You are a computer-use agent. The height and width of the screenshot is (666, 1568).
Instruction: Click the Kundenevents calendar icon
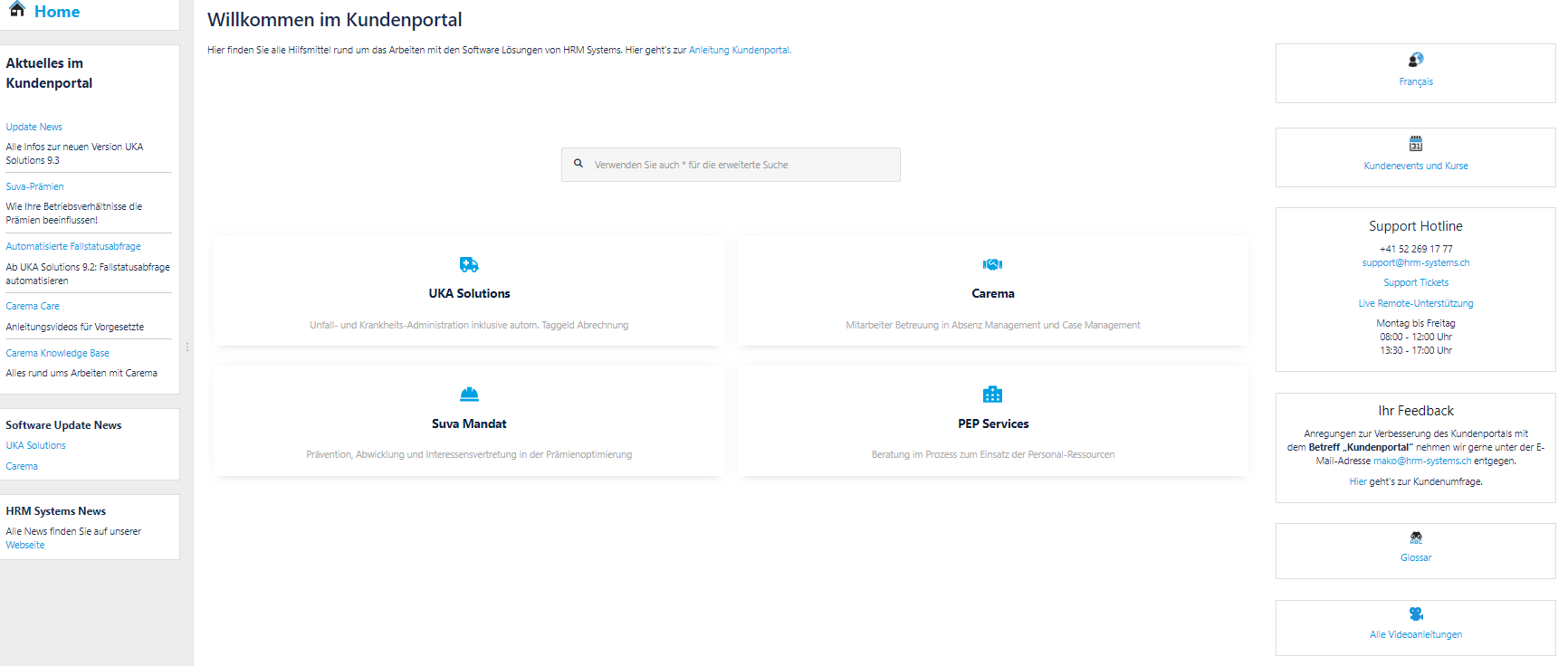click(1416, 144)
